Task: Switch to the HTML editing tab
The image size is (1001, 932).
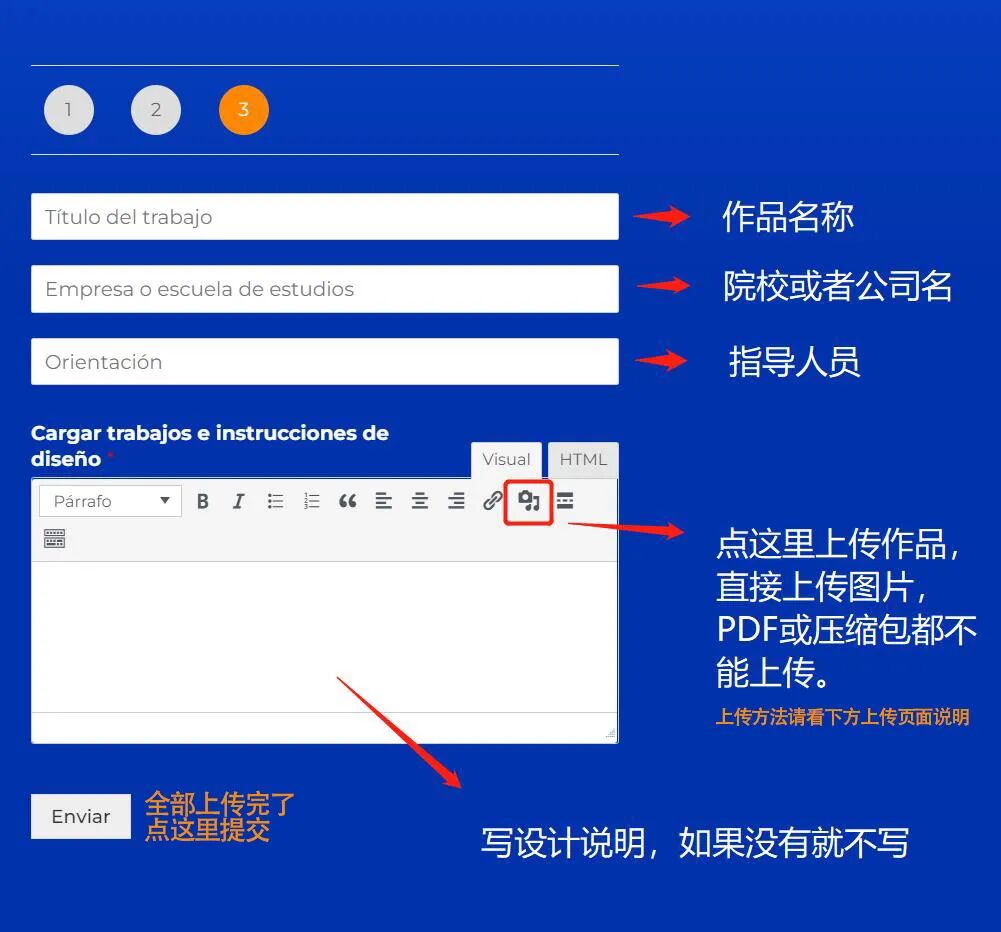Action: coord(583,459)
